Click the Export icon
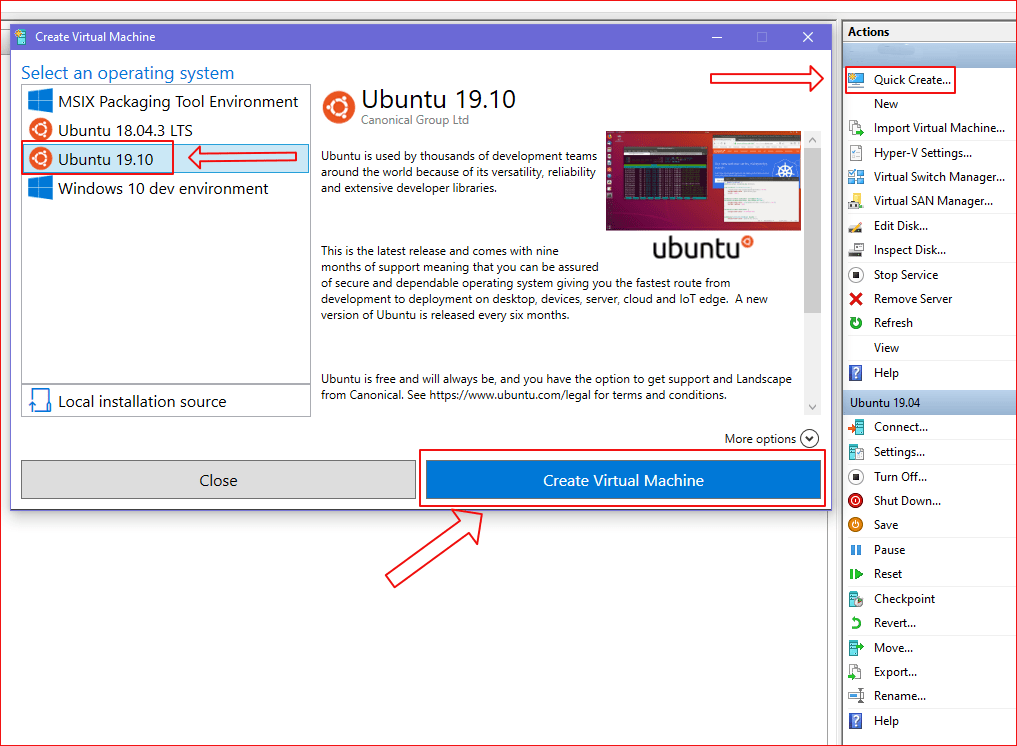The width and height of the screenshot is (1017, 746). pyautogui.click(x=856, y=671)
